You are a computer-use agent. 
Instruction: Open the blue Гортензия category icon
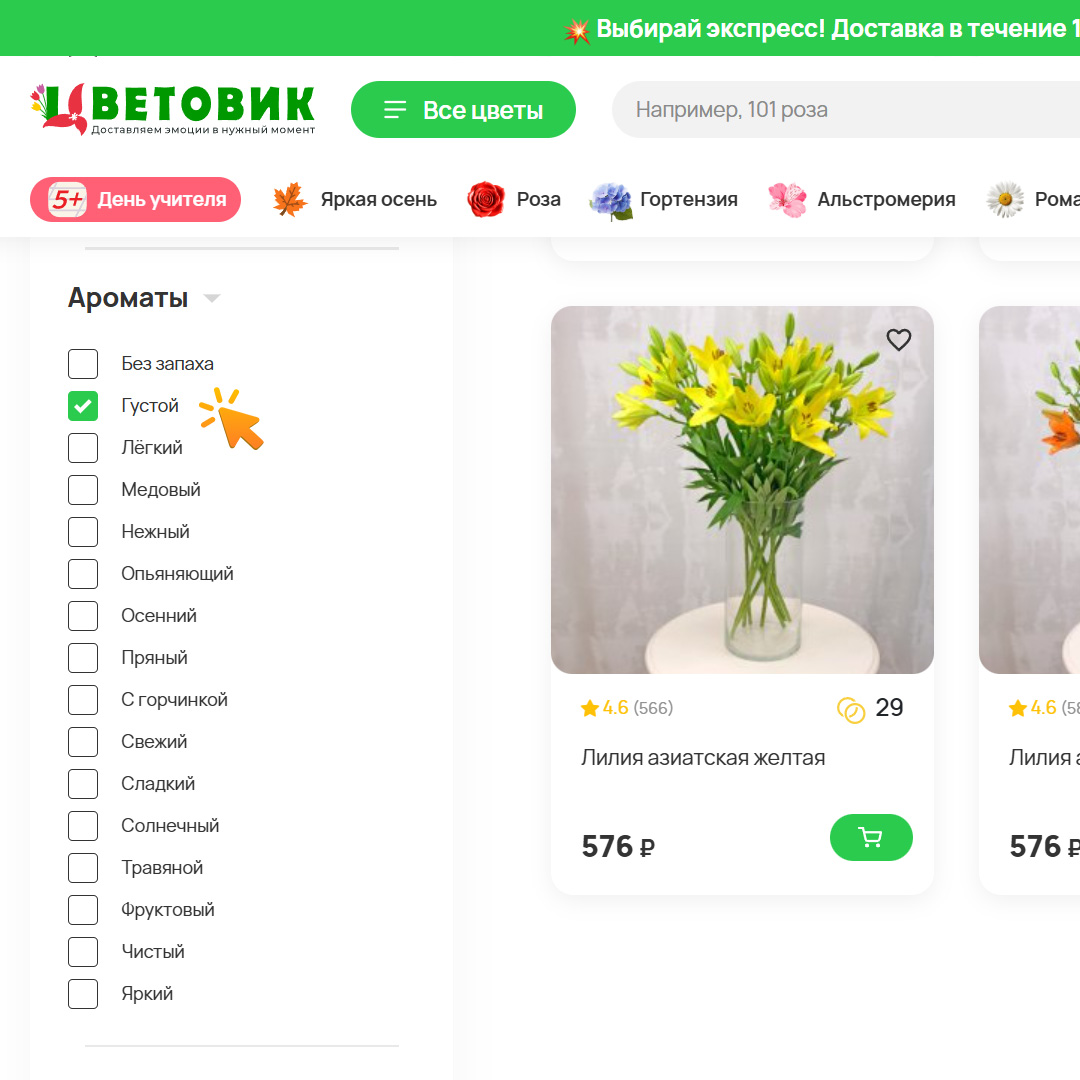click(x=611, y=200)
